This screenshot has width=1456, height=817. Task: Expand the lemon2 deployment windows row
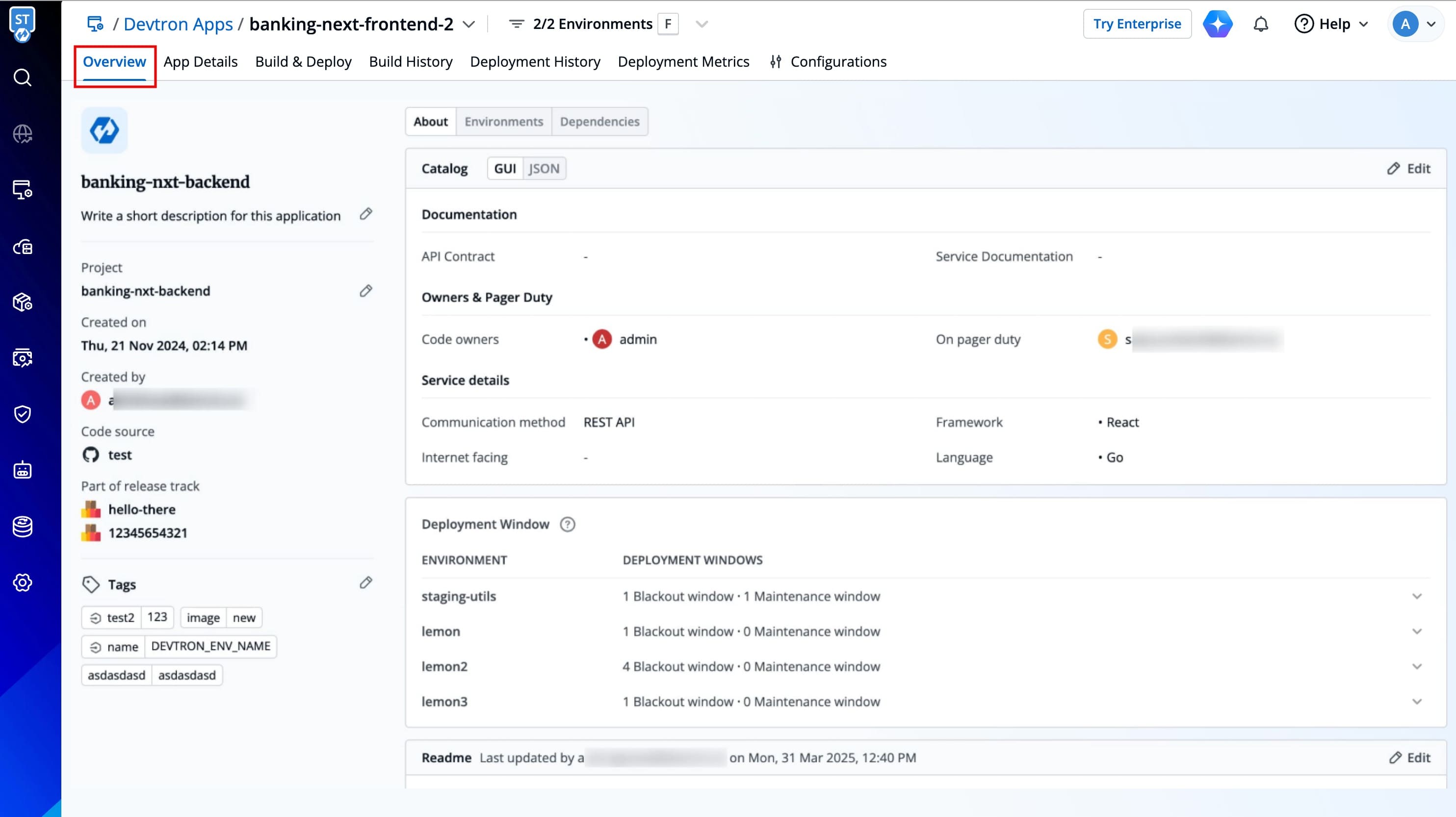point(1416,666)
